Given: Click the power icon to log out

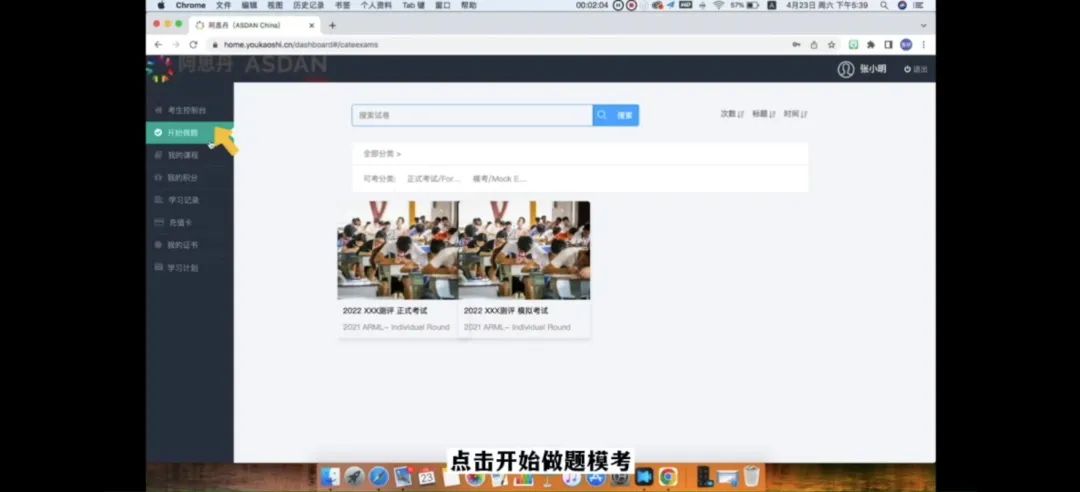Looking at the screenshot, I should (x=908, y=69).
